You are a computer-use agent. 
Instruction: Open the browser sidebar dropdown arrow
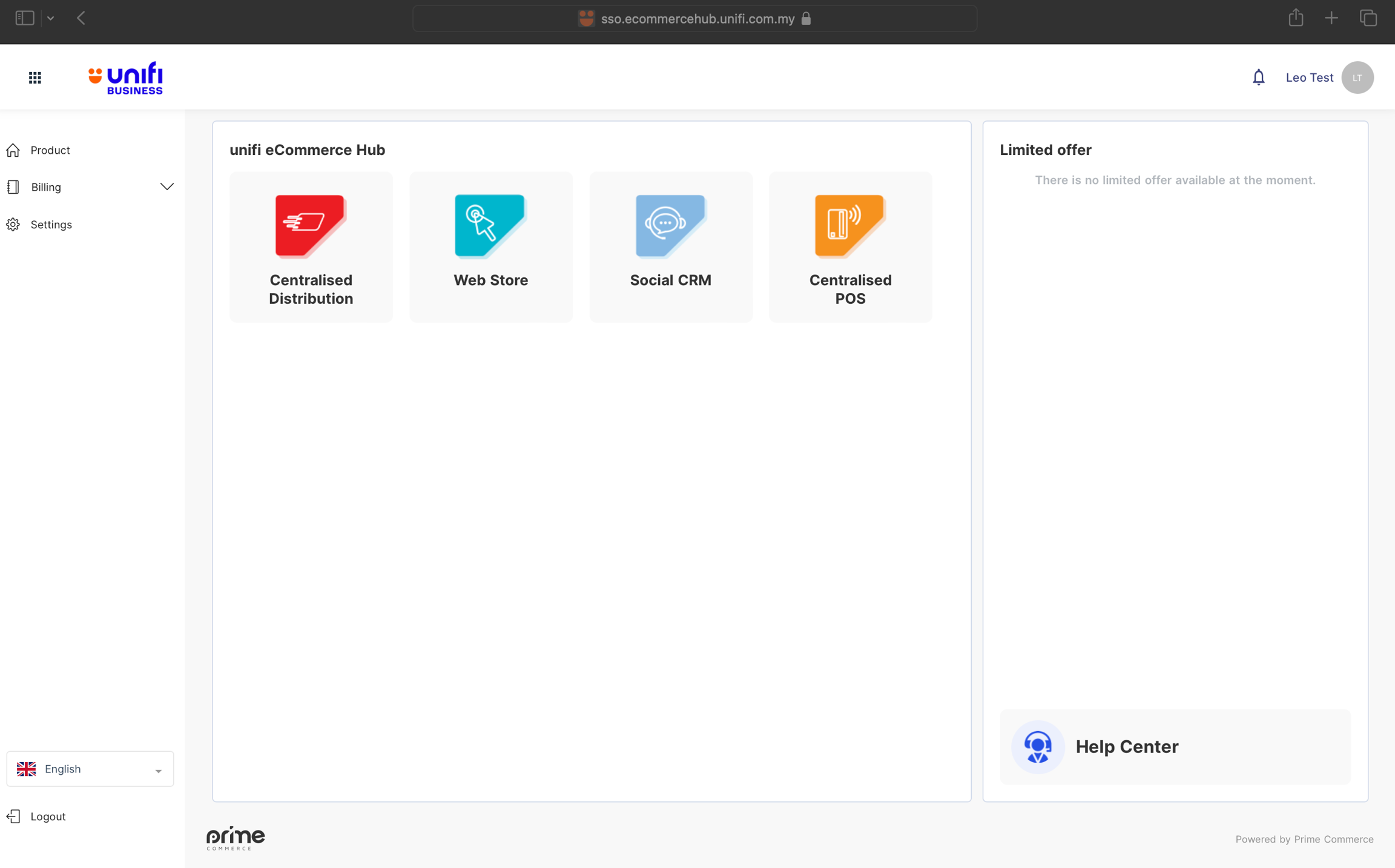(51, 19)
